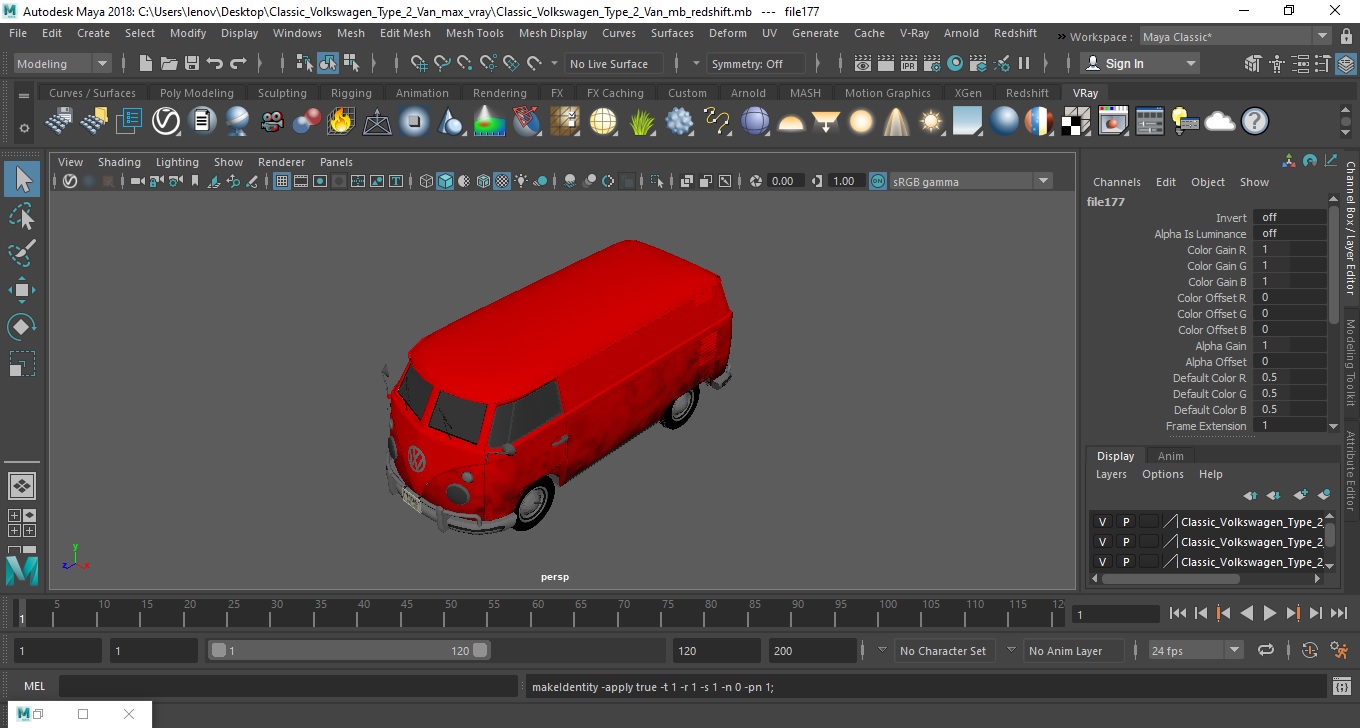Image resolution: width=1360 pixels, height=728 pixels.
Task: Open the Attribute Editor side tab
Action: (x=1350, y=472)
